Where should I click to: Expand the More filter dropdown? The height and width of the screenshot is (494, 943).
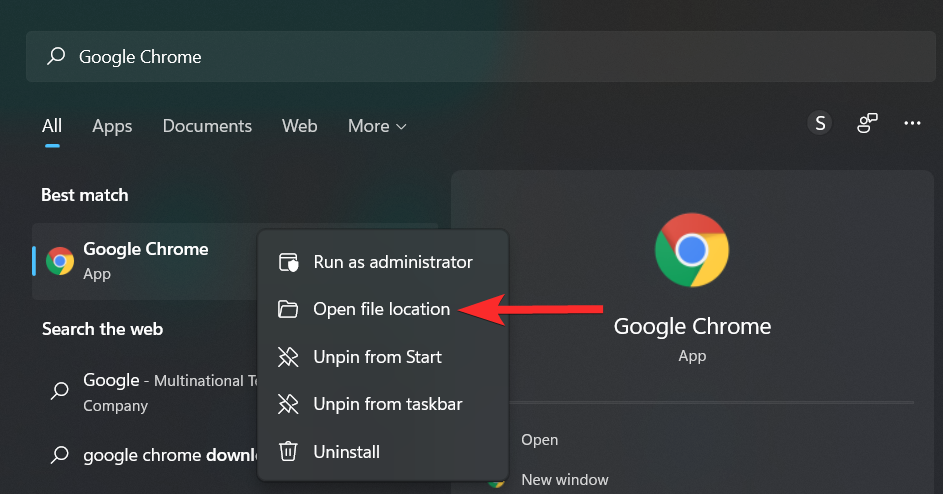(377, 126)
